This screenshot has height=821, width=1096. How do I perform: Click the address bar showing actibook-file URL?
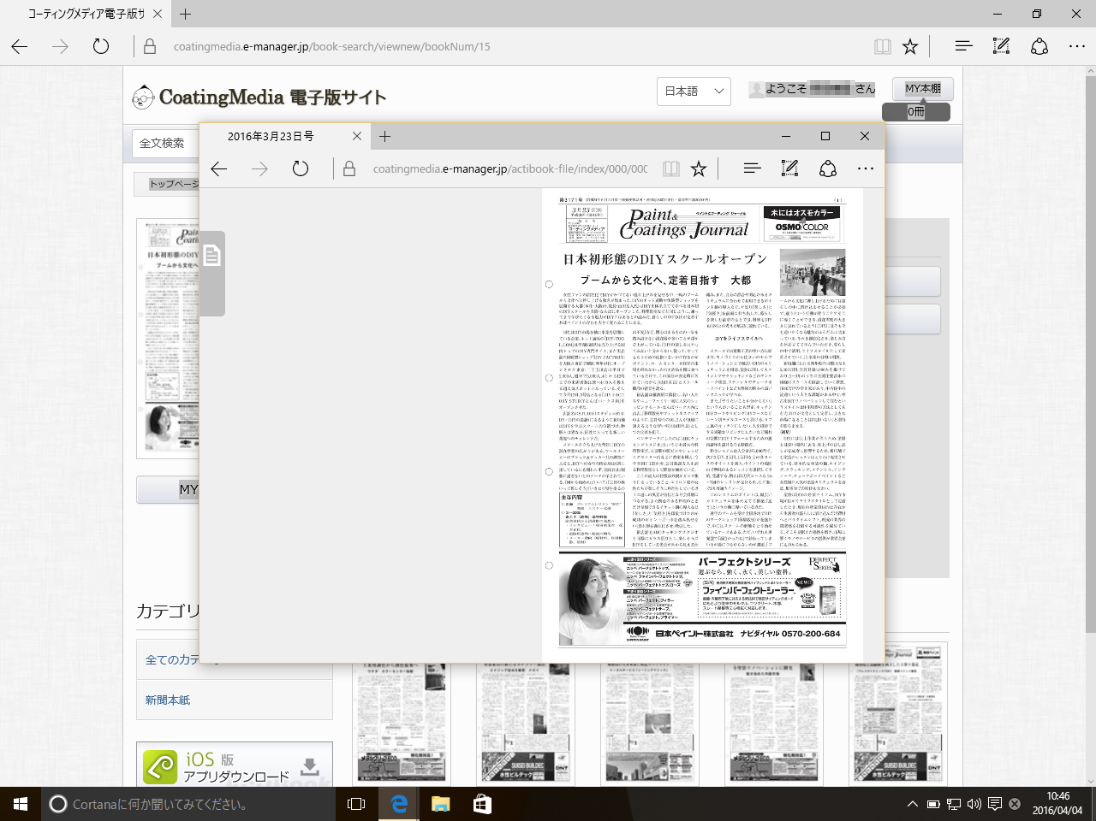point(509,169)
